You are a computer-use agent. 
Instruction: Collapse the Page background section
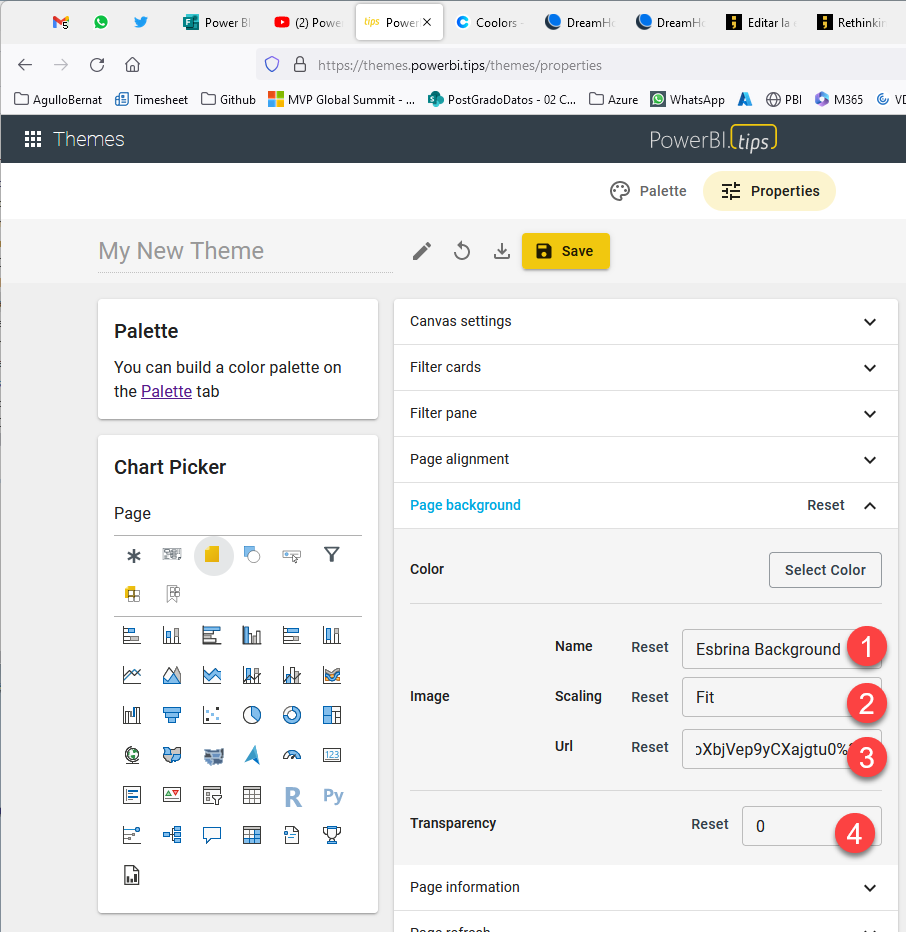pos(869,506)
